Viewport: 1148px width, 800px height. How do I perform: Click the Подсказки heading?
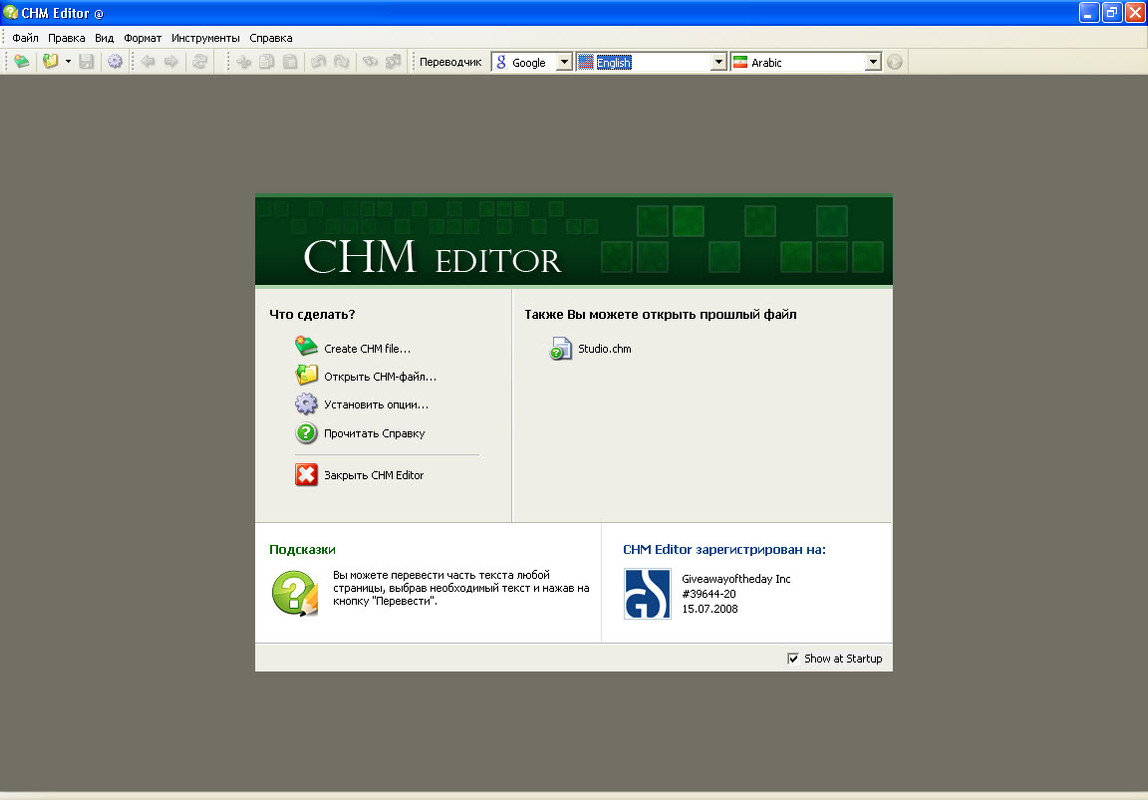(302, 550)
